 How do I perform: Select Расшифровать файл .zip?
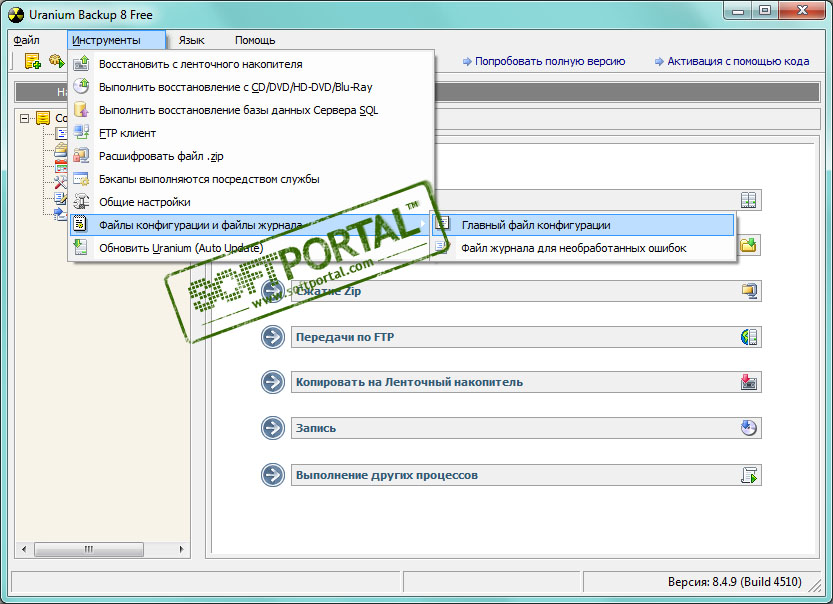tap(251, 156)
